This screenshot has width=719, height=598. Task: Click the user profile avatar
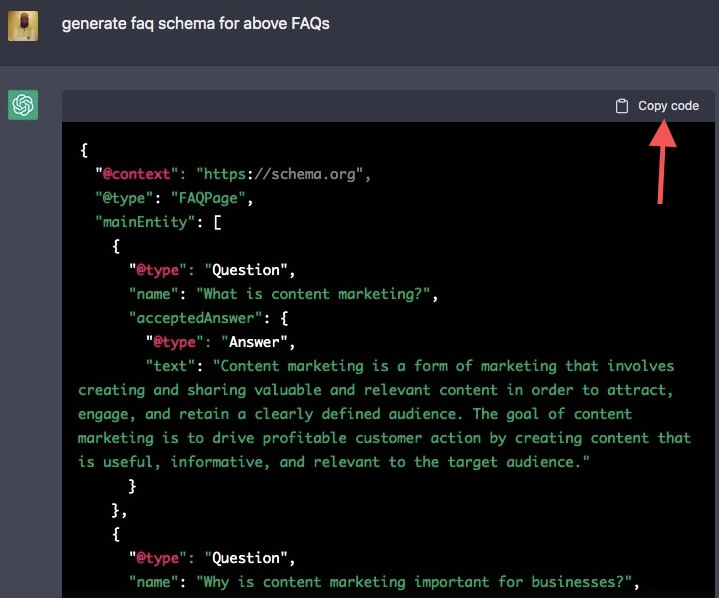pos(23,25)
